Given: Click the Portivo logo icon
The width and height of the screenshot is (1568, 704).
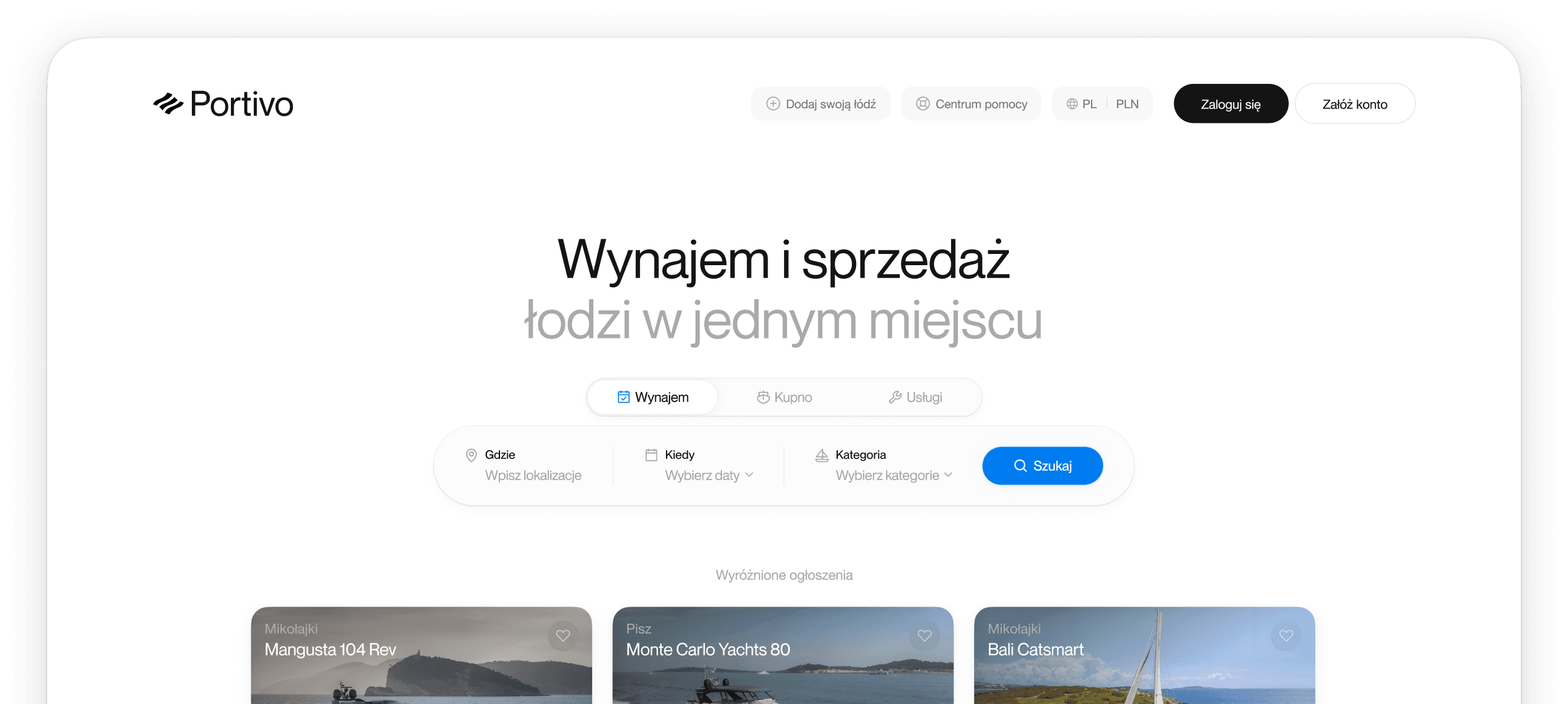Looking at the screenshot, I should click(x=168, y=103).
